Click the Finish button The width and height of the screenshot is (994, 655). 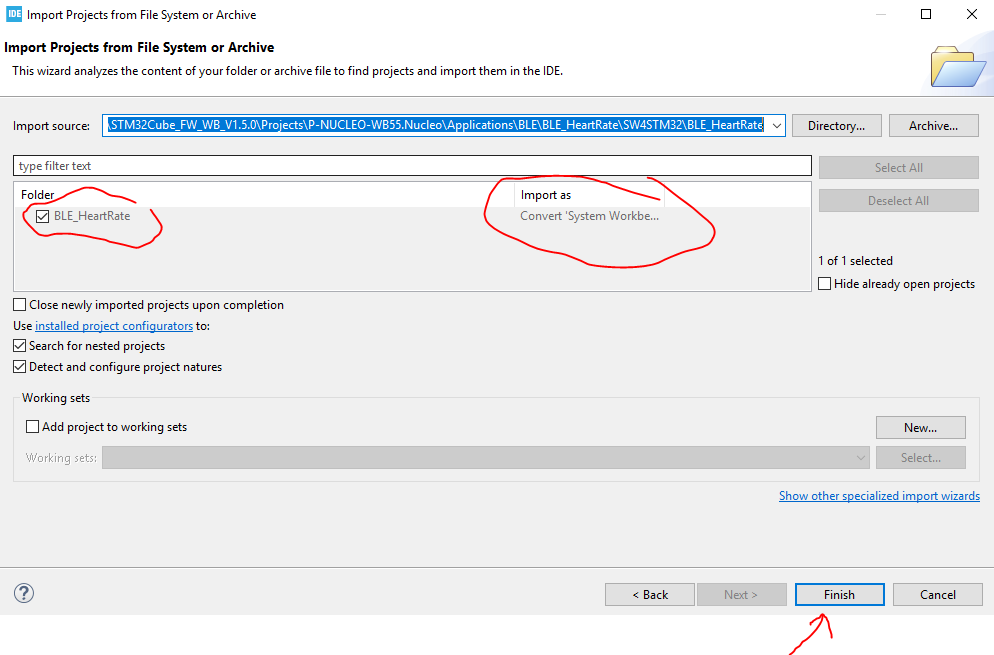(839, 595)
